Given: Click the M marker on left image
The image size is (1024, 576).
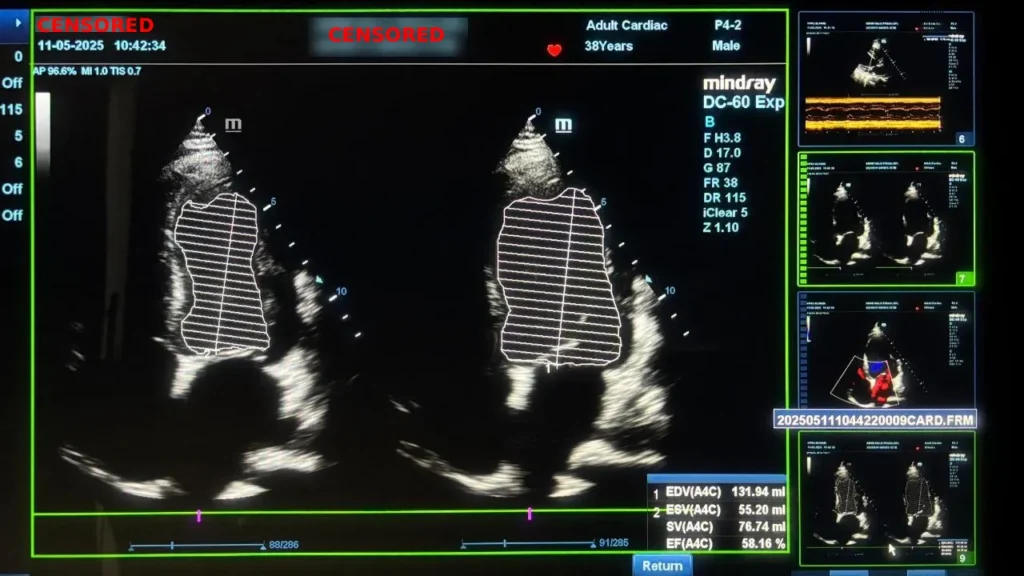Looking at the screenshot, I should coord(233,125).
